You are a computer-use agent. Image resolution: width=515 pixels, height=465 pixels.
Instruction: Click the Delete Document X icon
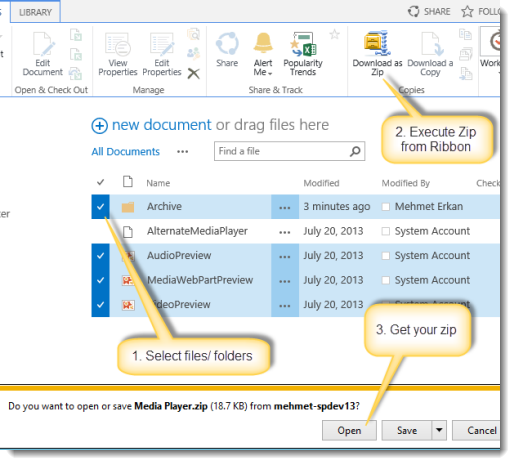coord(193,74)
